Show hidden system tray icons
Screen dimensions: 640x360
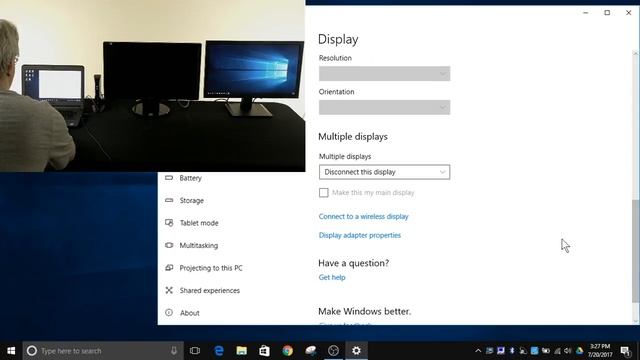click(x=478, y=351)
